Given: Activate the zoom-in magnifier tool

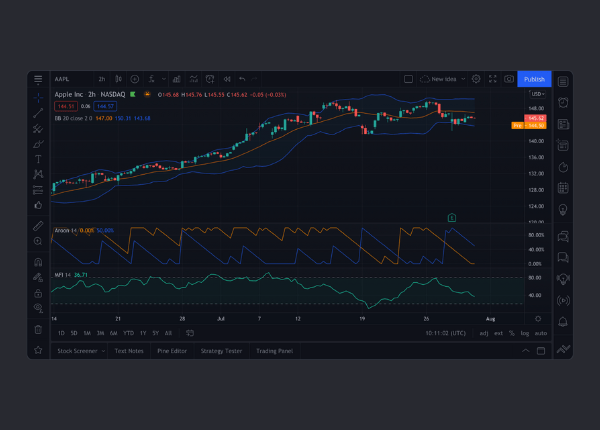Looking at the screenshot, I should 38,241.
